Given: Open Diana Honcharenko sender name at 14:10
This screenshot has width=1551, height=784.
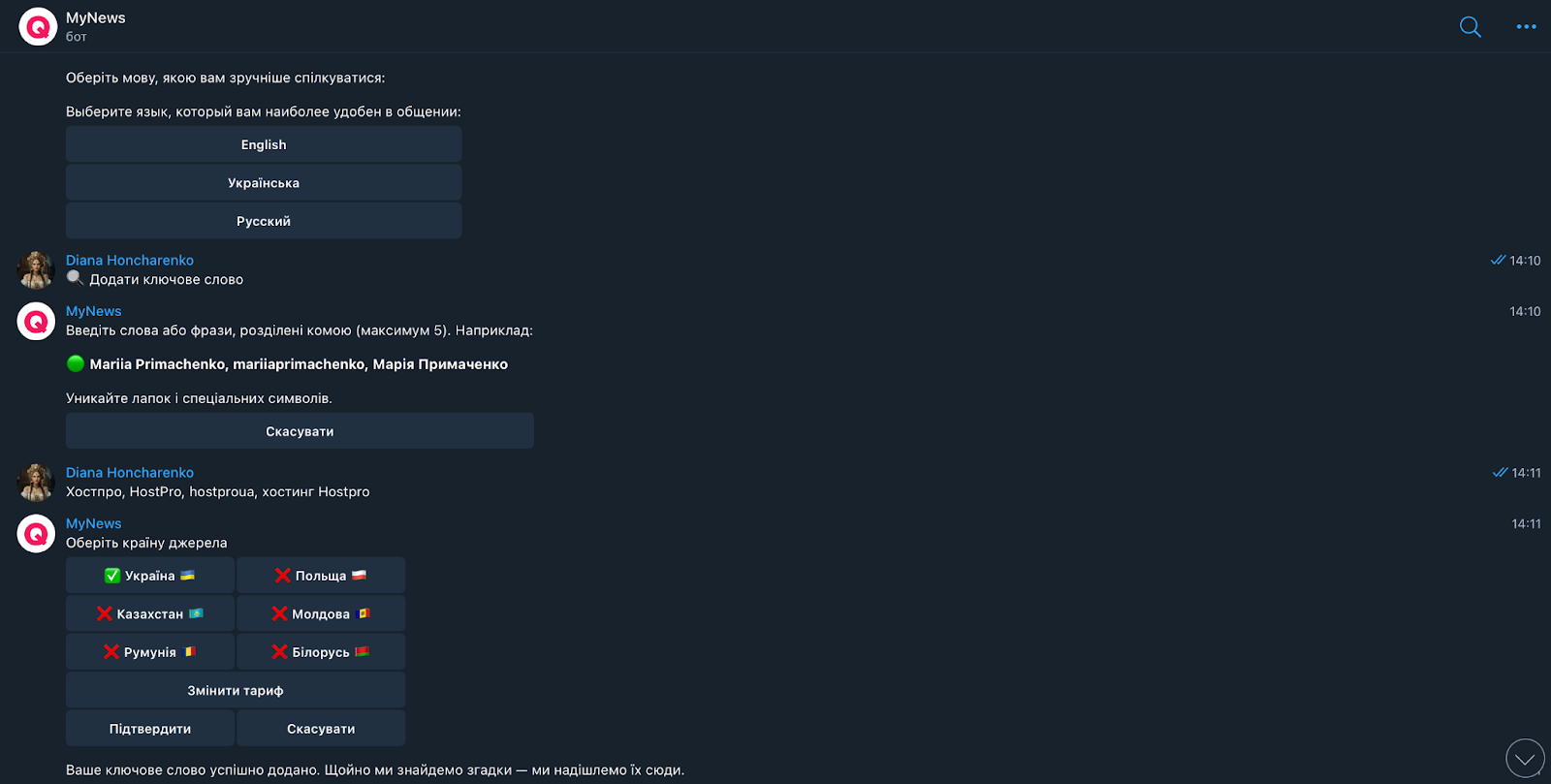Looking at the screenshot, I should pyautogui.click(x=130, y=260).
